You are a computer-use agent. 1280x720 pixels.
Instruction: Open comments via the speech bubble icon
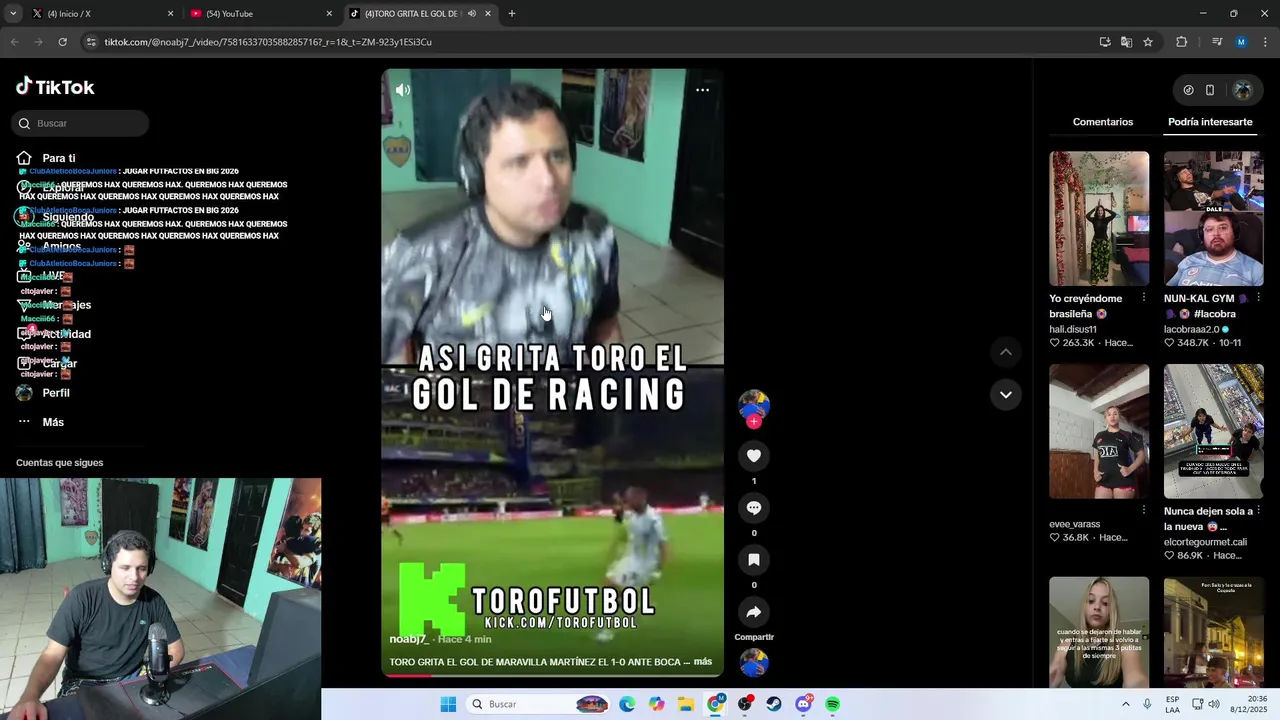754,508
